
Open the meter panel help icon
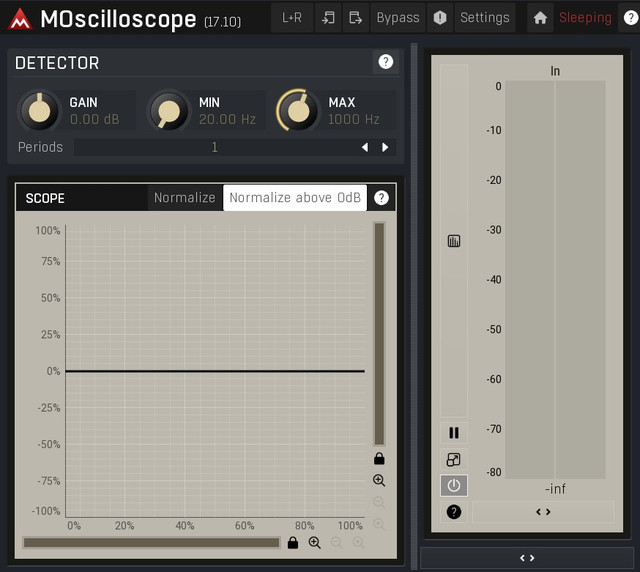point(454,512)
